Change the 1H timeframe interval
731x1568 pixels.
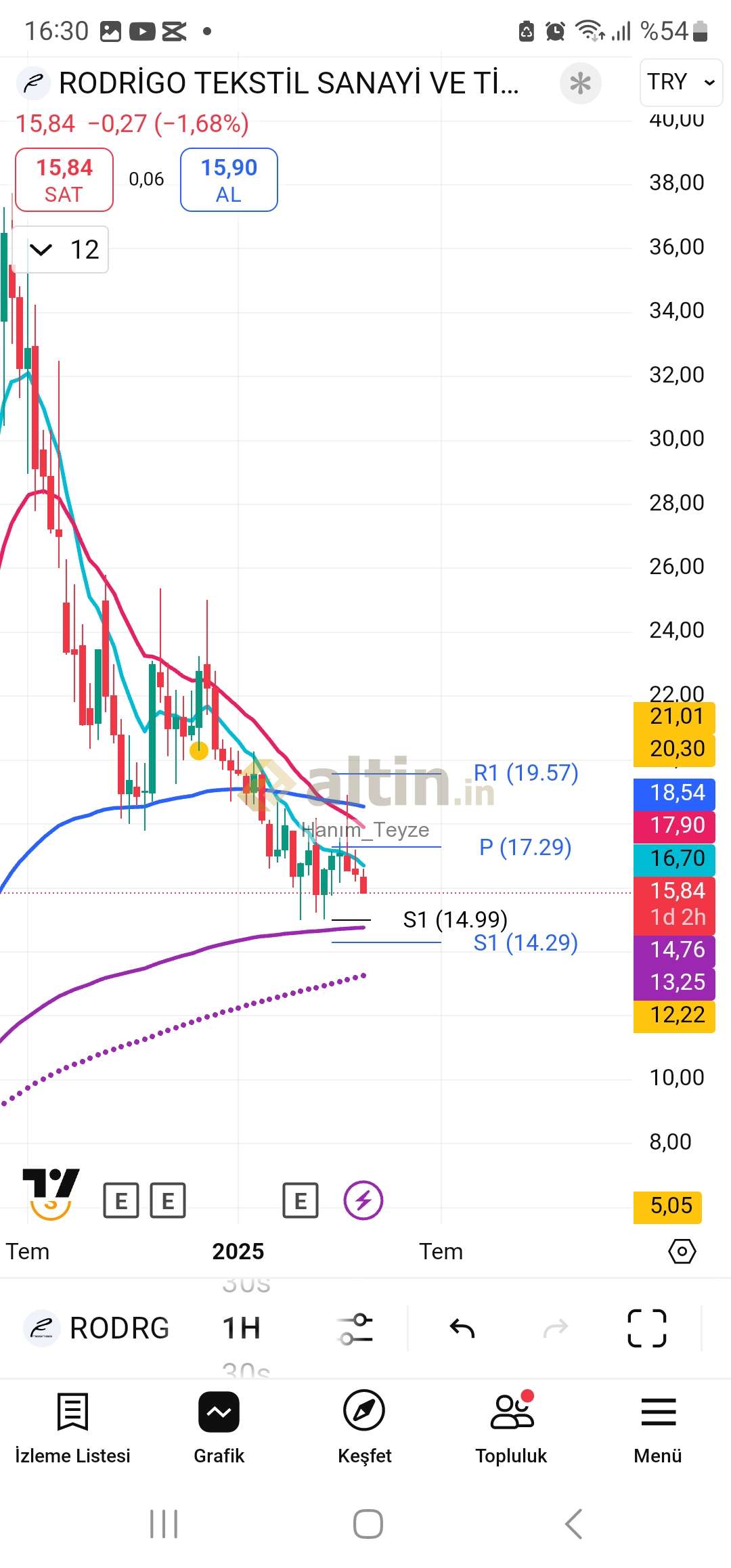click(242, 1328)
